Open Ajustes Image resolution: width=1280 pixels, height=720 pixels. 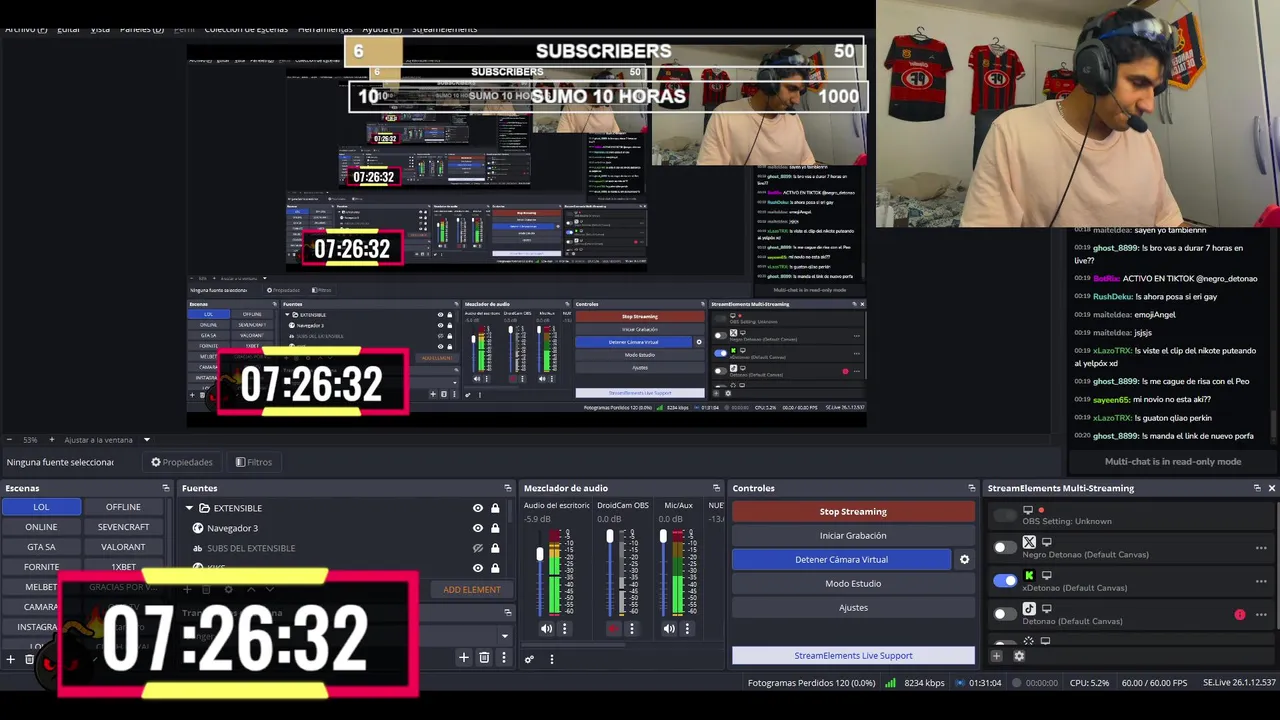point(853,608)
